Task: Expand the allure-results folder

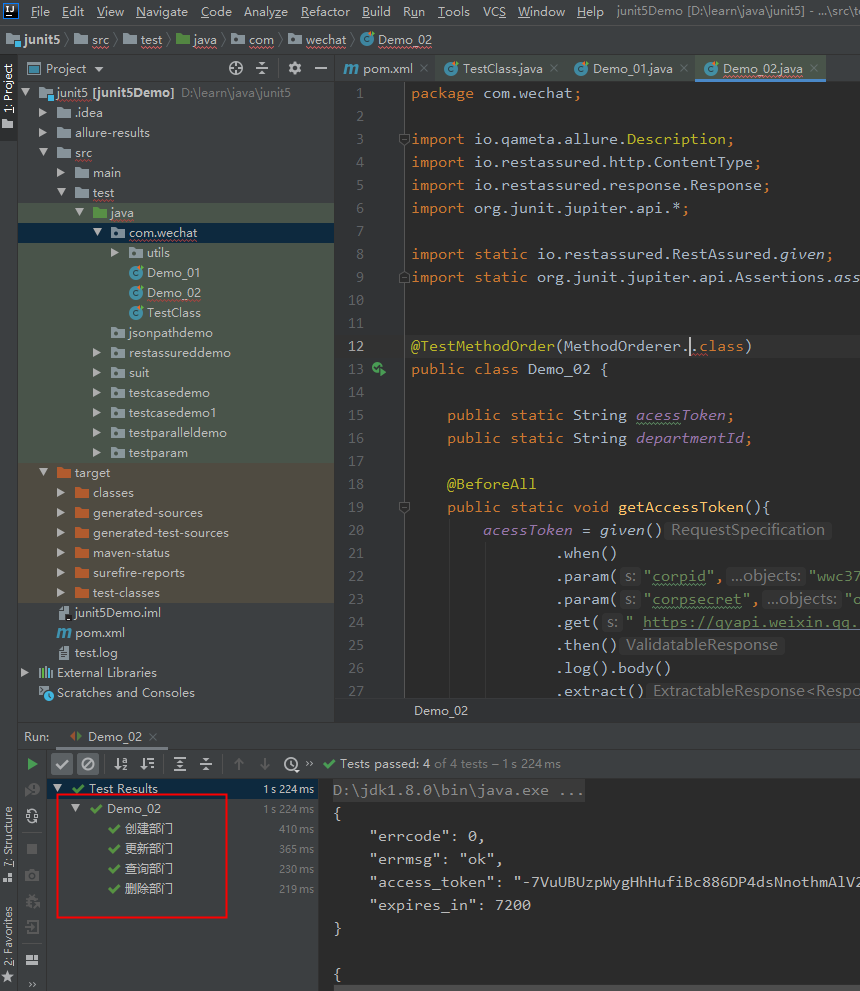Action: click(x=43, y=133)
